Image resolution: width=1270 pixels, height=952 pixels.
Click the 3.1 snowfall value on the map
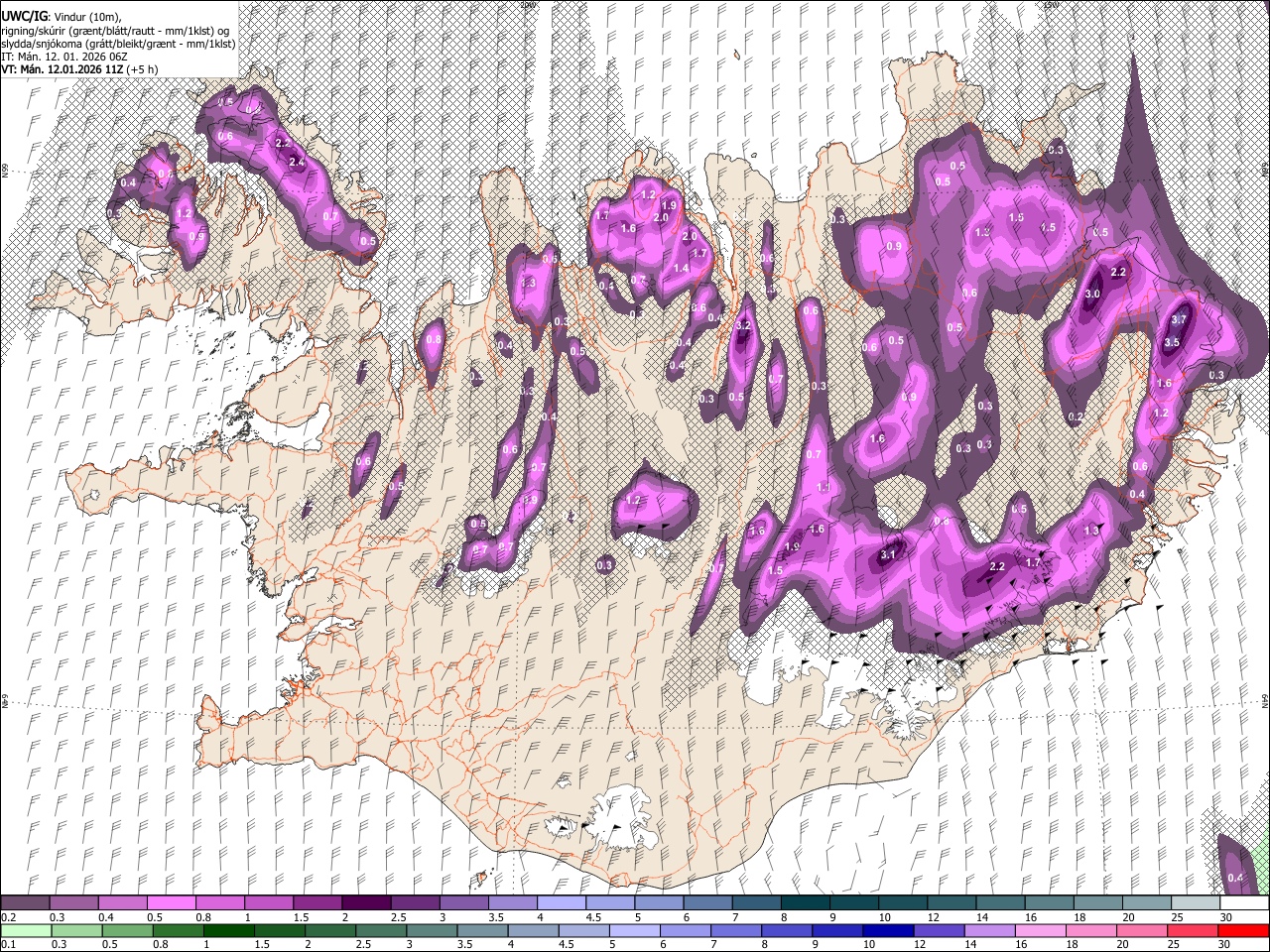(x=888, y=554)
